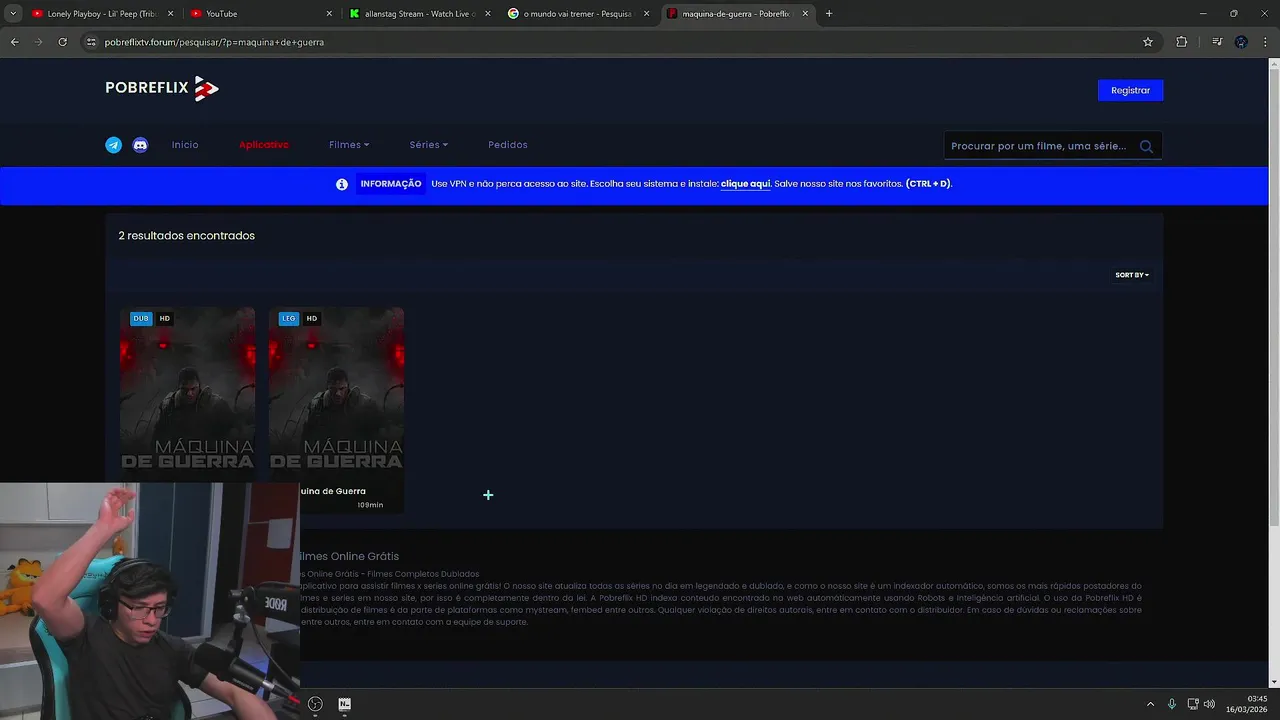The width and height of the screenshot is (1280, 720).
Task: Follow the 'clique aqui' VPN link
Action: pyautogui.click(x=745, y=184)
